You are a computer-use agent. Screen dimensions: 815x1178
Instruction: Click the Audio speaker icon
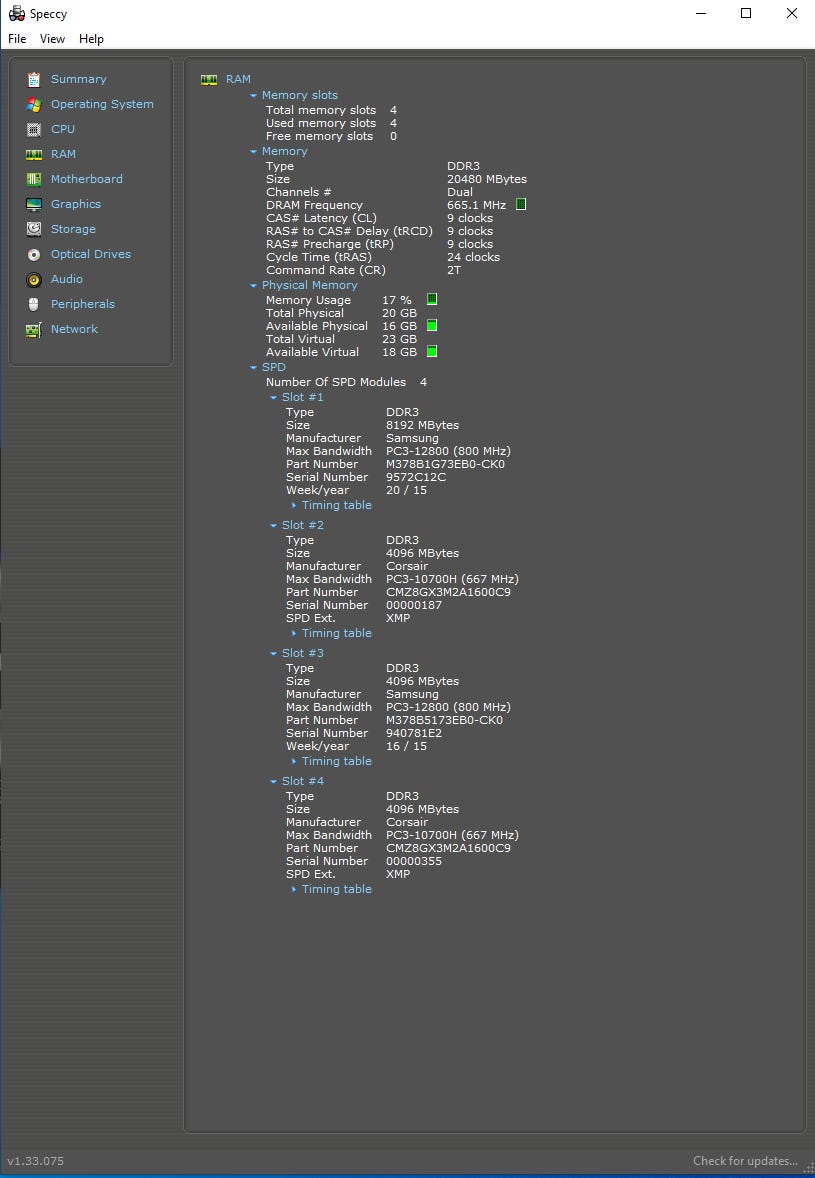[x=34, y=279]
